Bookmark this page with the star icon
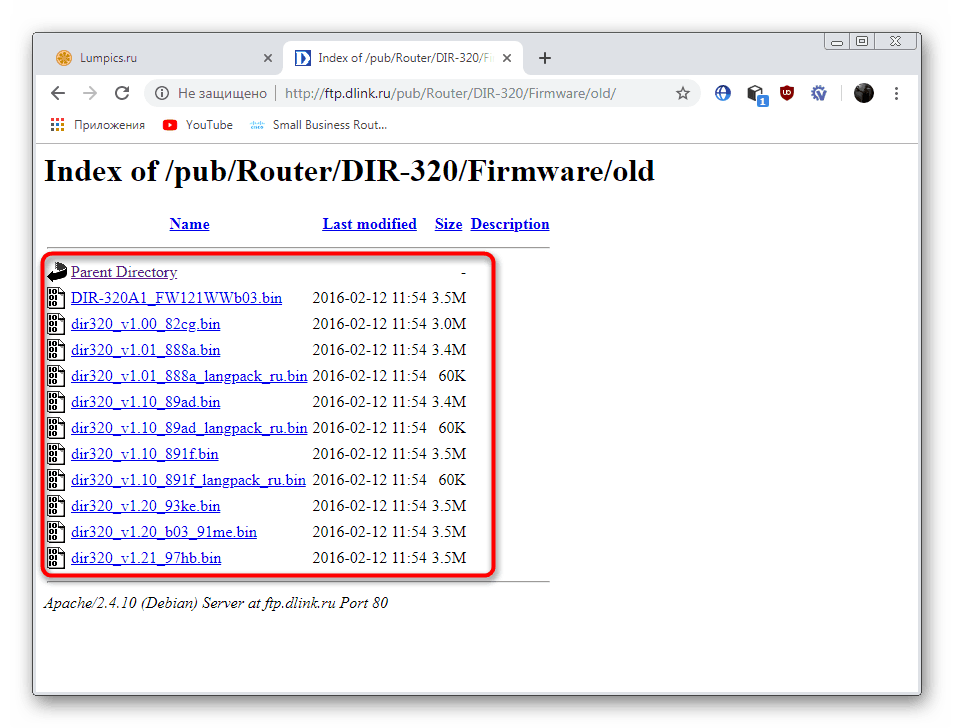954x728 pixels. coord(683,93)
